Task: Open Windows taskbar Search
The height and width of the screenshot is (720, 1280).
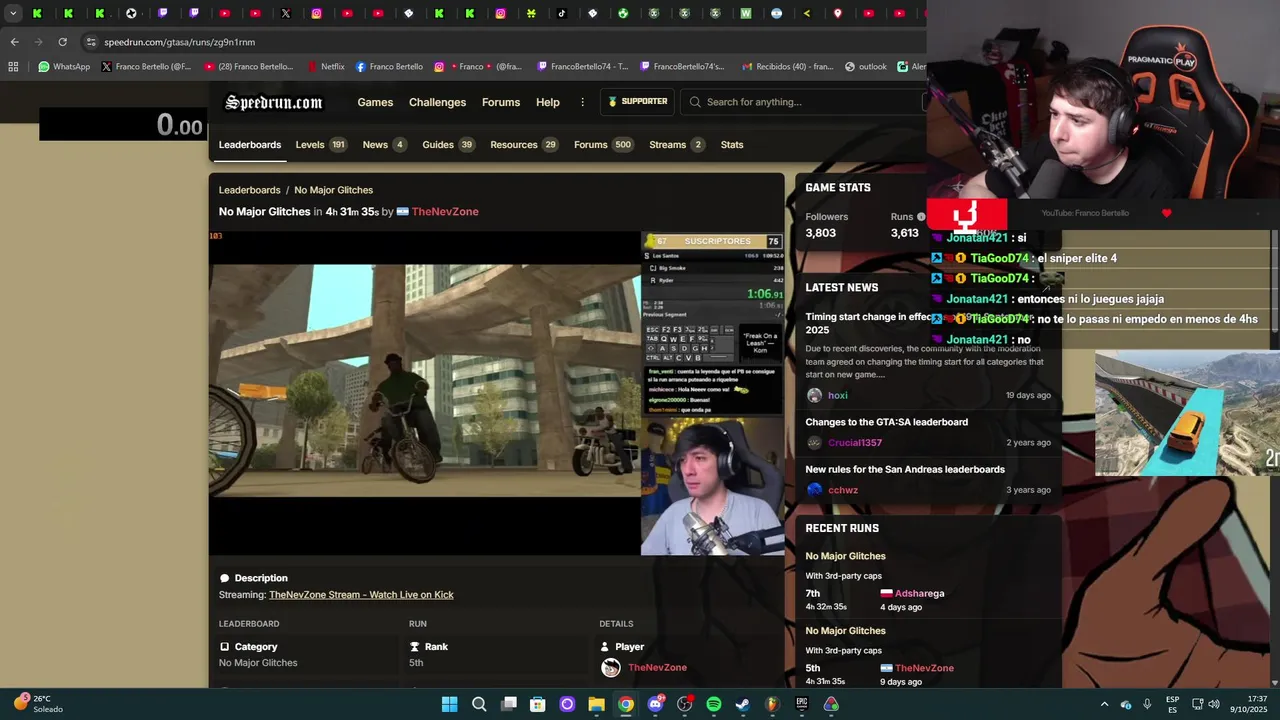Action: tap(479, 704)
